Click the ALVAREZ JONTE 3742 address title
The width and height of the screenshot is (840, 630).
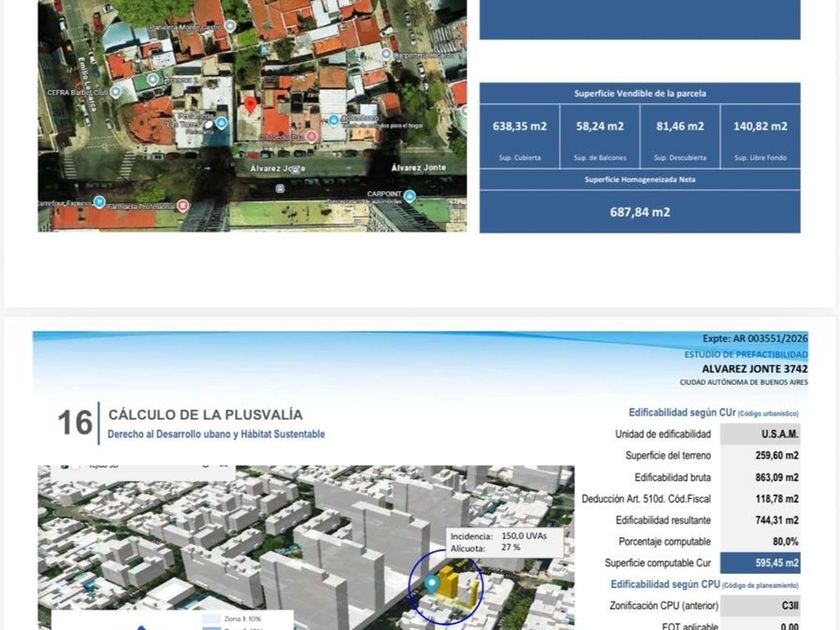point(755,369)
